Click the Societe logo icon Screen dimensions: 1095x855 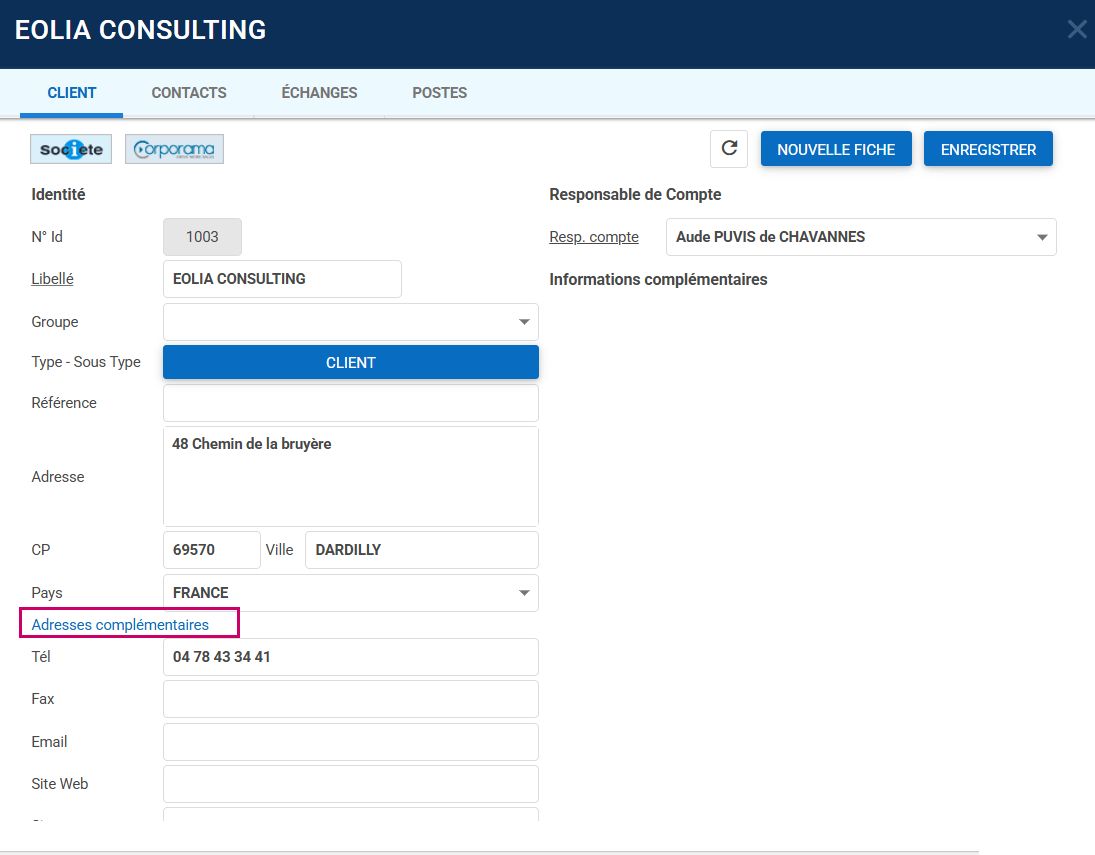71,149
